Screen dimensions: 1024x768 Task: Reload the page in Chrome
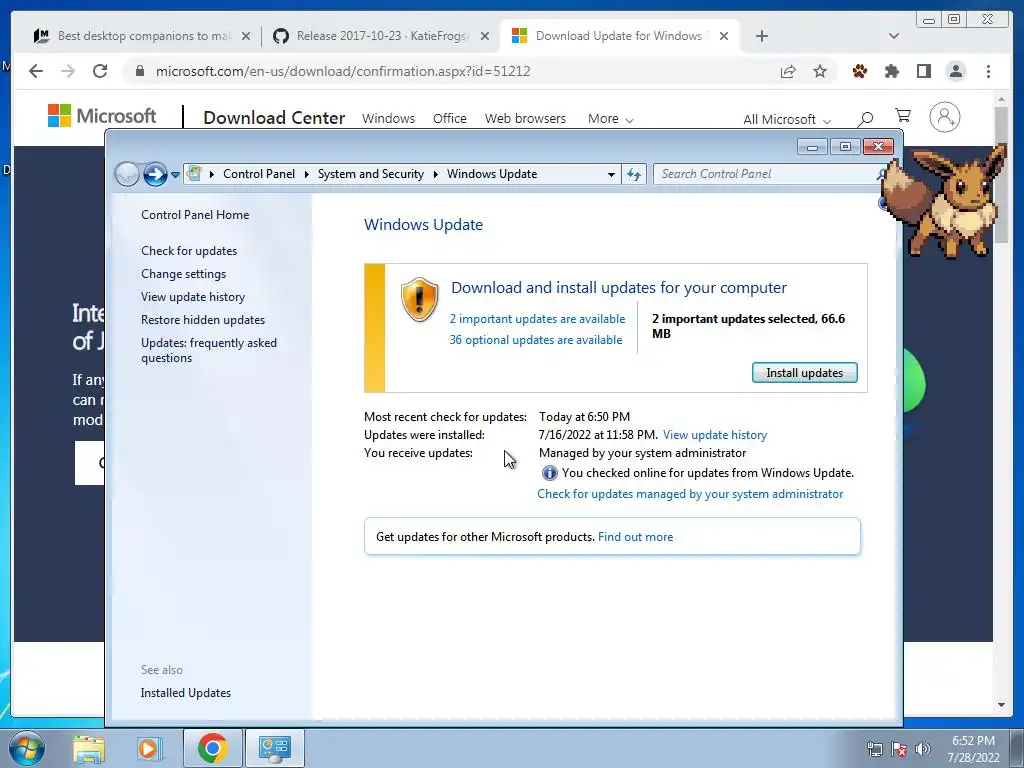click(x=99, y=71)
